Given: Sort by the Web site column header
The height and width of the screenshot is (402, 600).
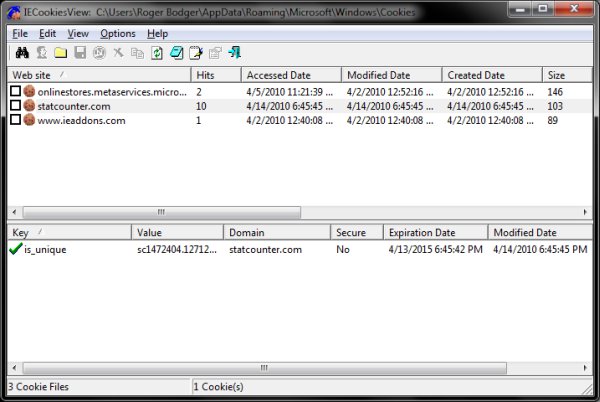Looking at the screenshot, I should pyautogui.click(x=99, y=75).
